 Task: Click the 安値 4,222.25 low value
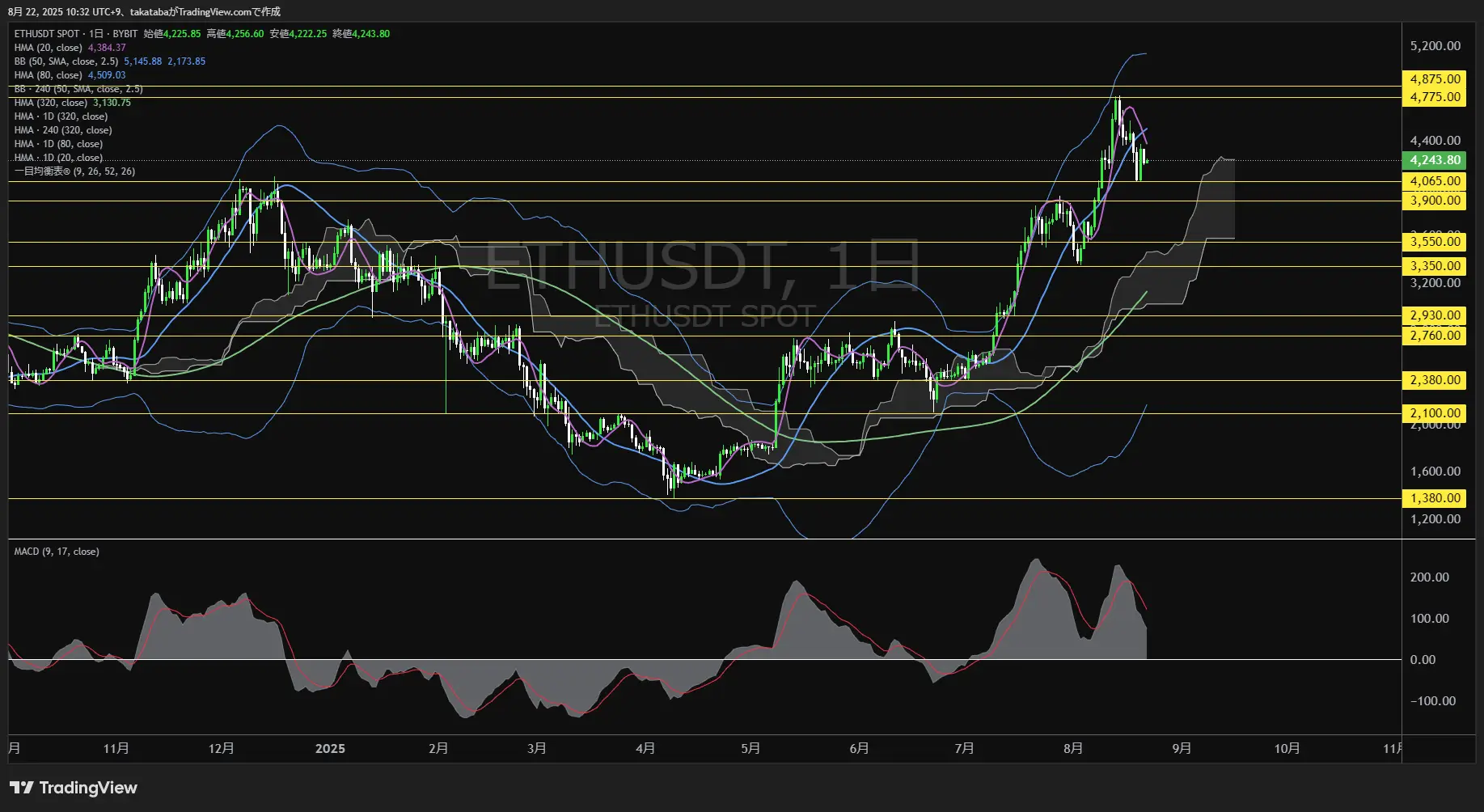click(298, 34)
